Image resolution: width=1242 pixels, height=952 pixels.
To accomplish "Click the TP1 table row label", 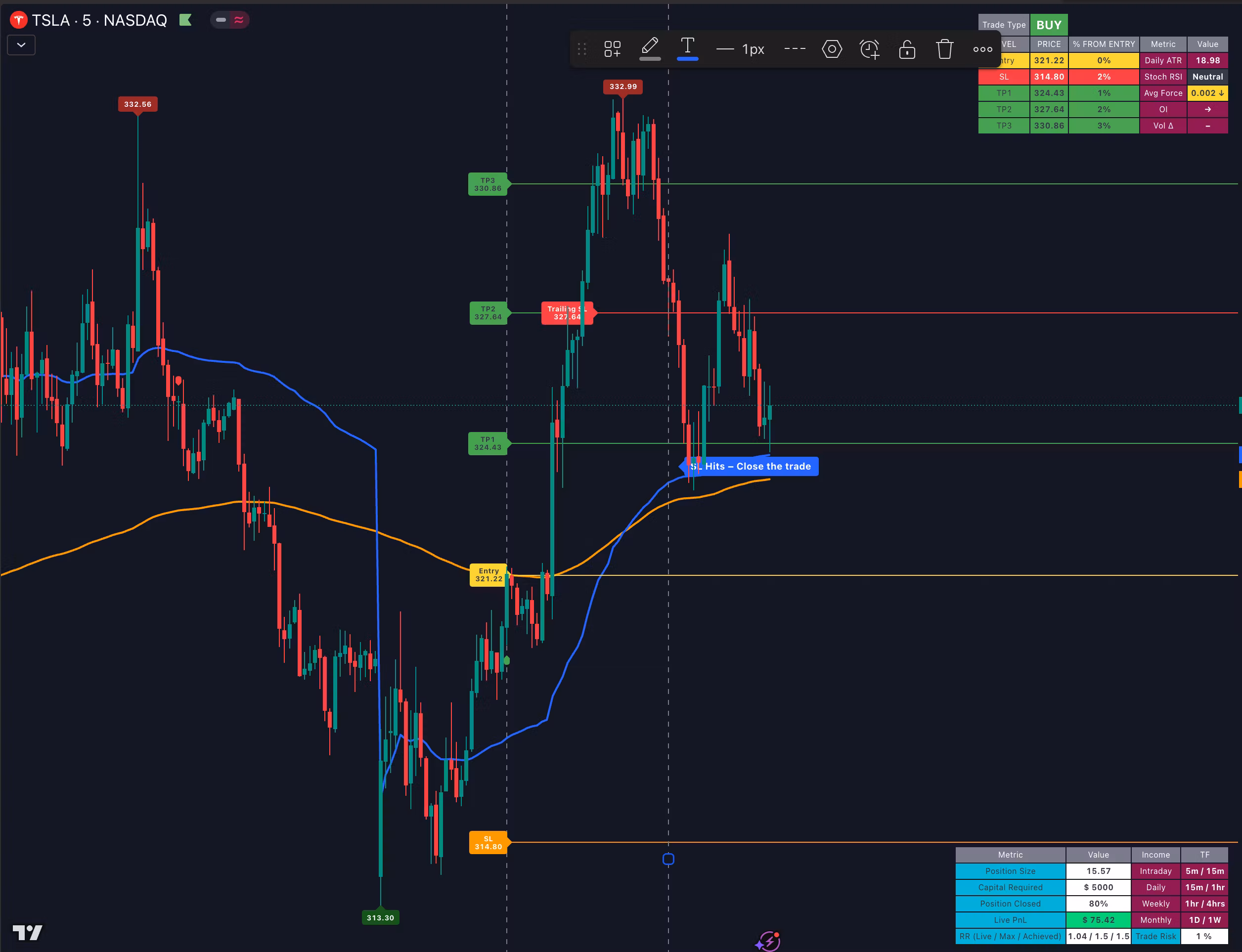I will tap(1004, 93).
